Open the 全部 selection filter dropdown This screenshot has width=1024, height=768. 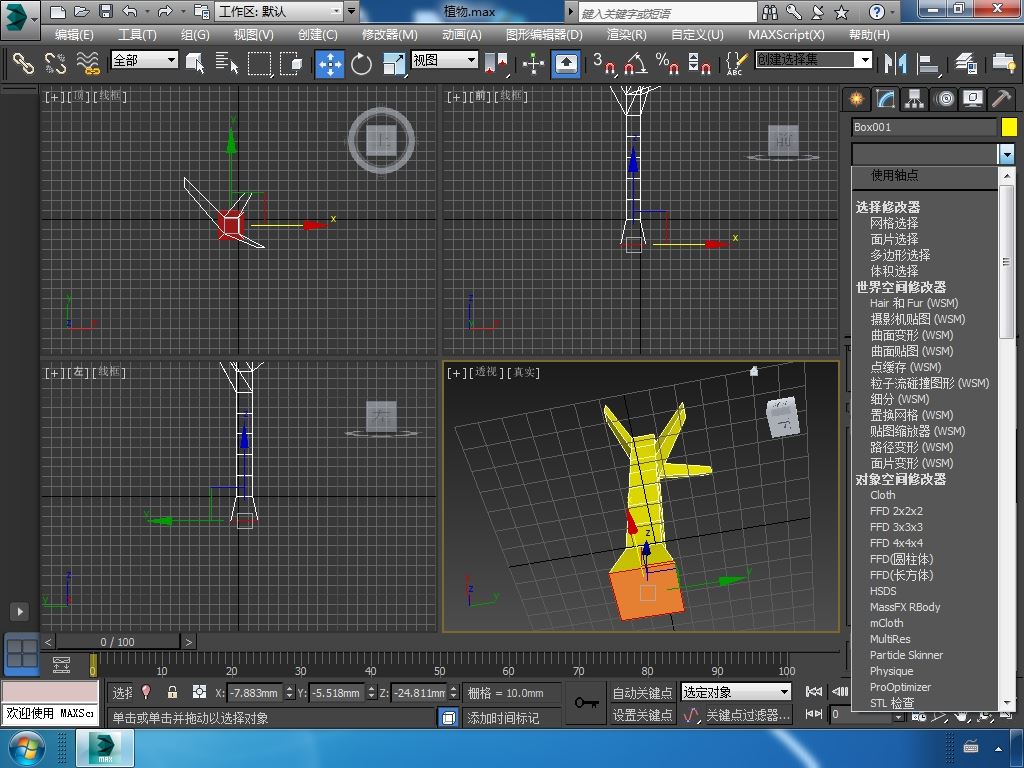tap(144, 60)
